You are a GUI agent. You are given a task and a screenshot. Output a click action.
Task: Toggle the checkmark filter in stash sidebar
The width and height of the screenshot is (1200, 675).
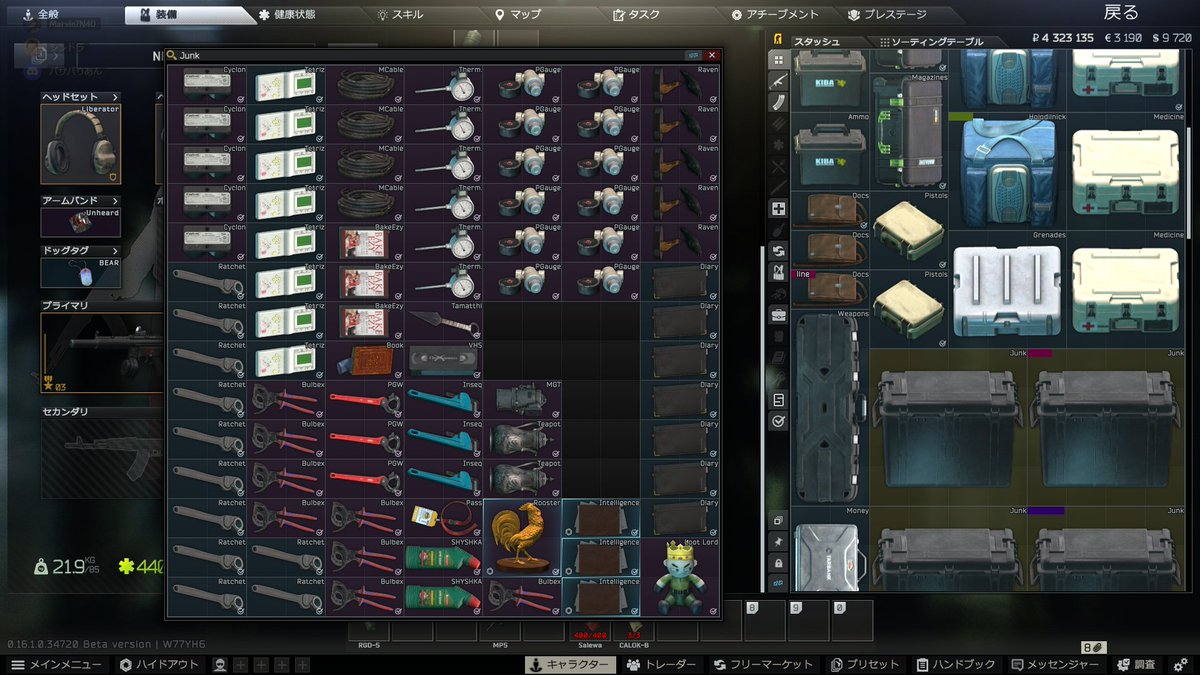(x=779, y=422)
